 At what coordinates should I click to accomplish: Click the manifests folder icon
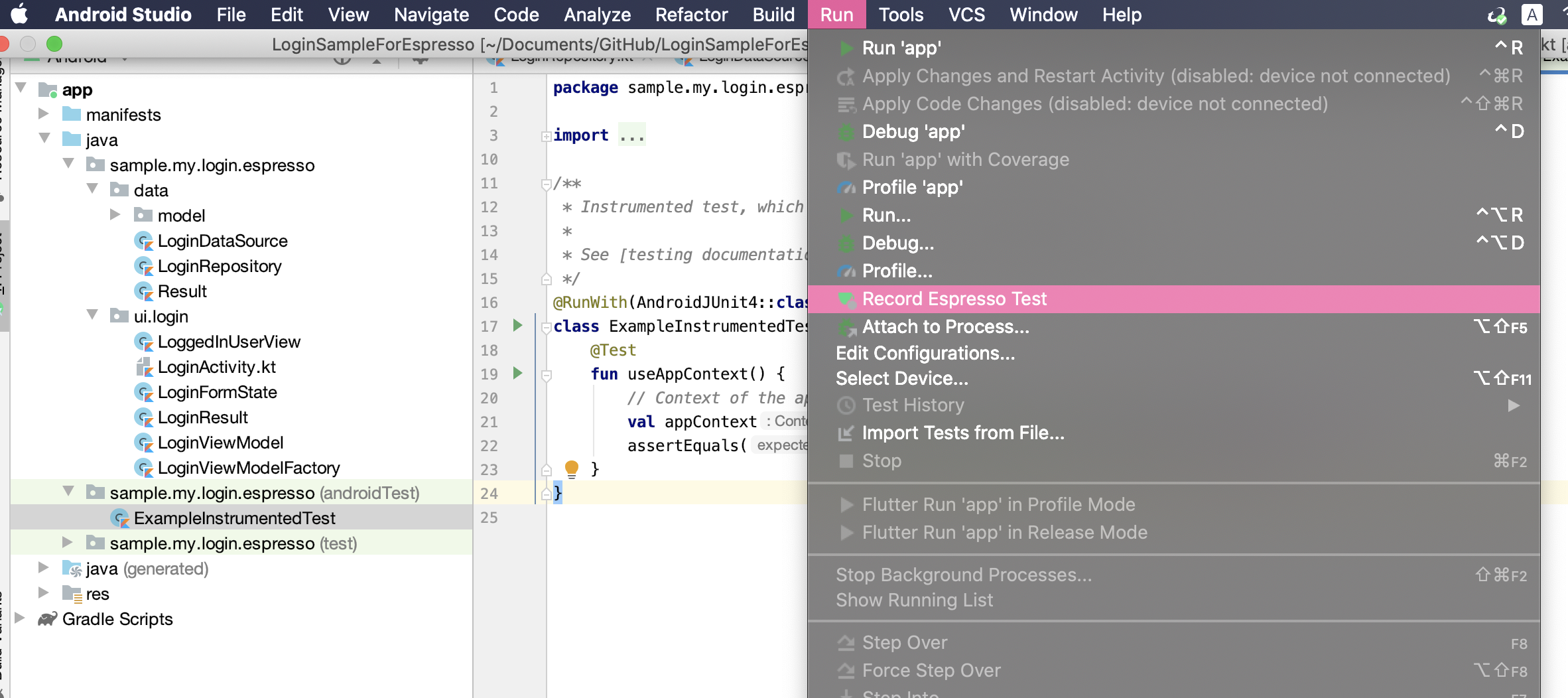72,115
